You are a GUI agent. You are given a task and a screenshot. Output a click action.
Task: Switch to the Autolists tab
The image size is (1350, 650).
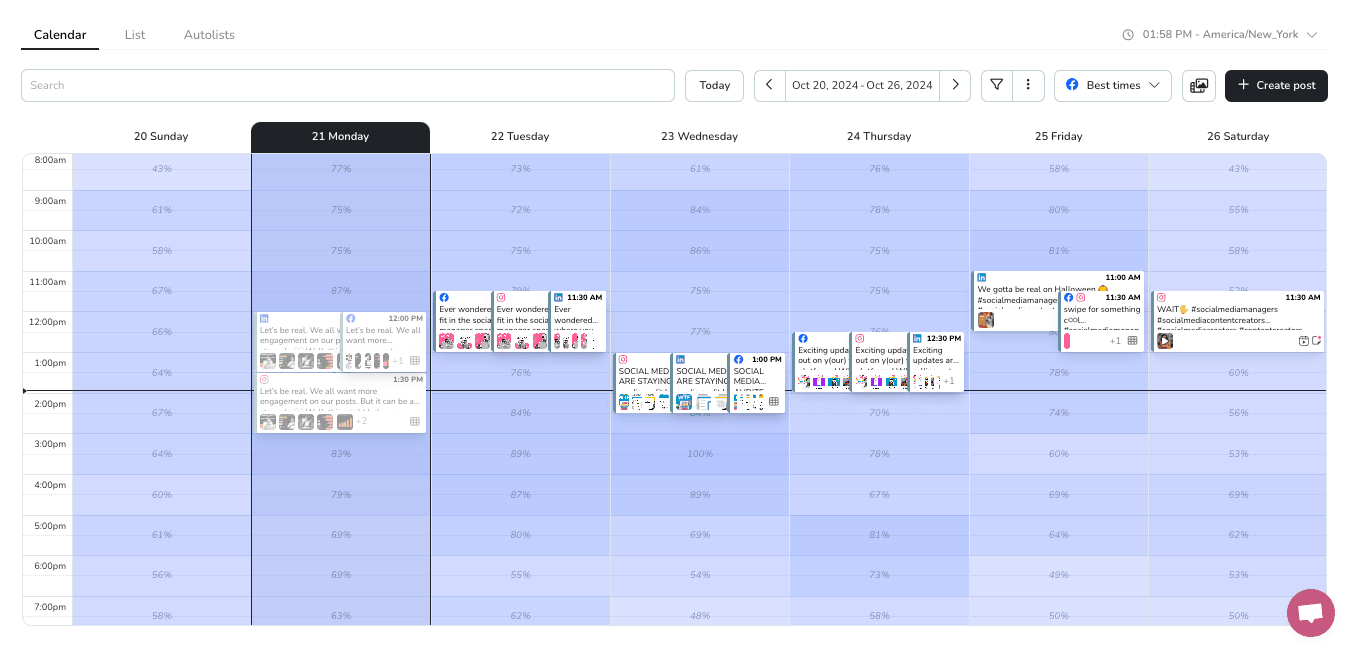(209, 35)
